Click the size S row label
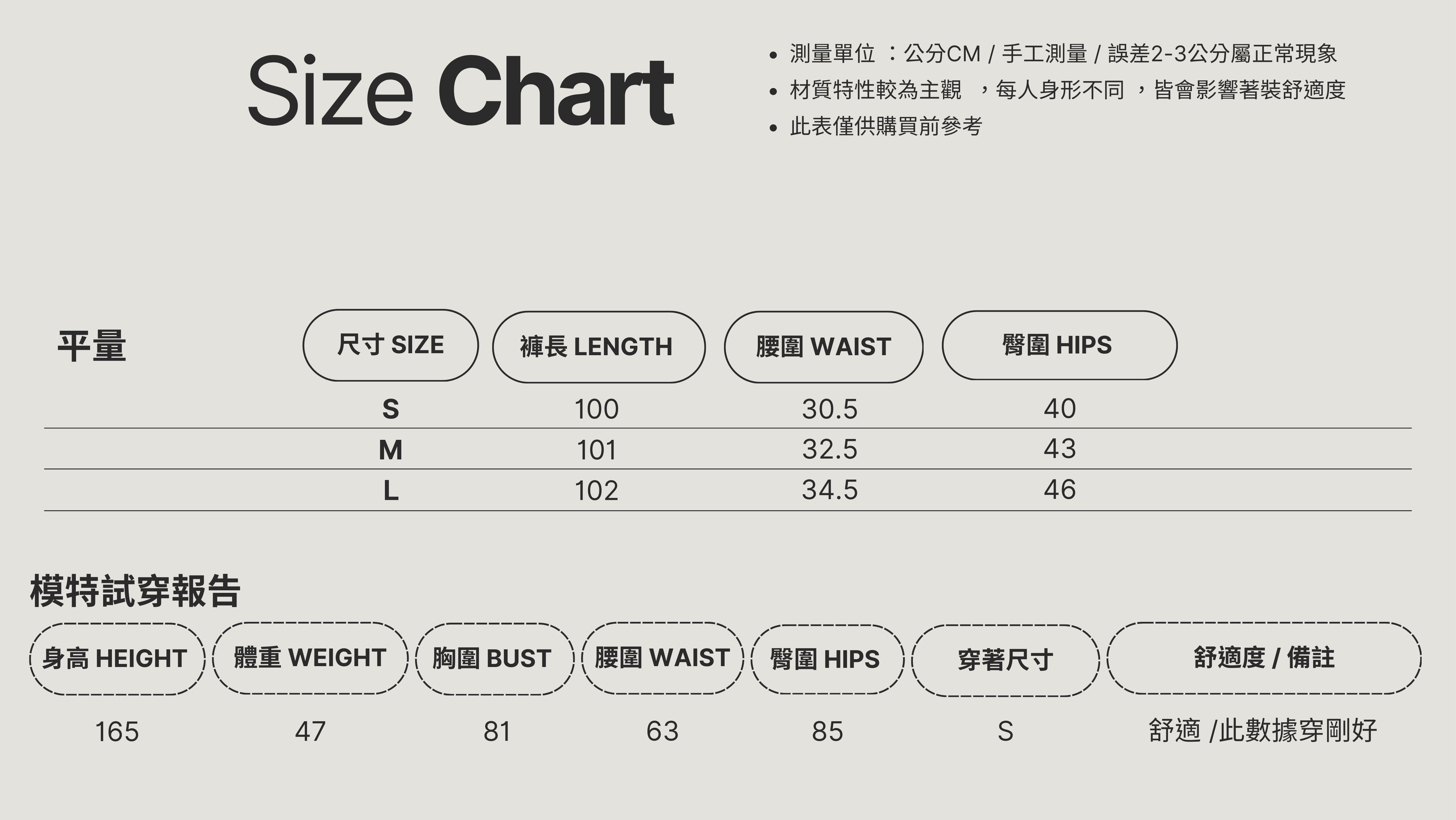Screen dimensions: 1456x820 coord(391,409)
